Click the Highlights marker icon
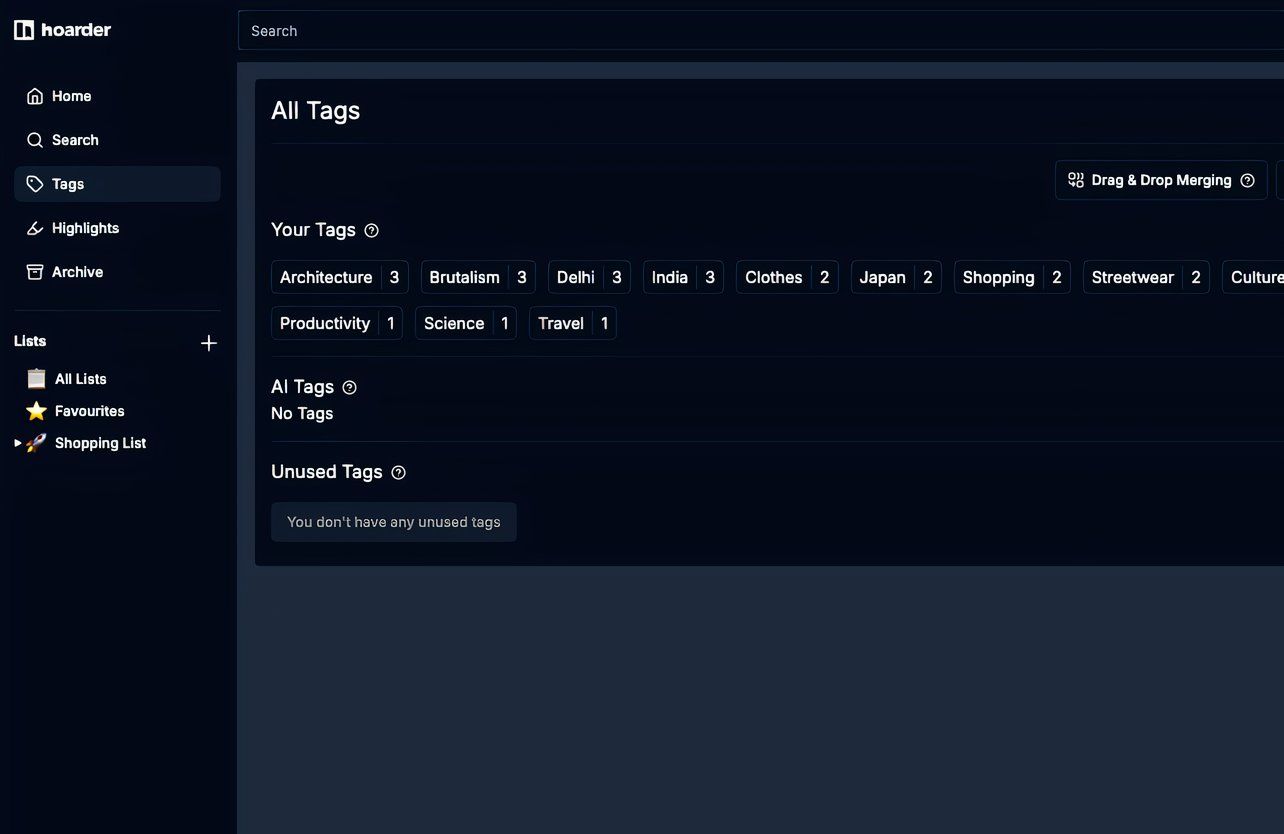Screen dimensions: 1284x834 point(35,228)
